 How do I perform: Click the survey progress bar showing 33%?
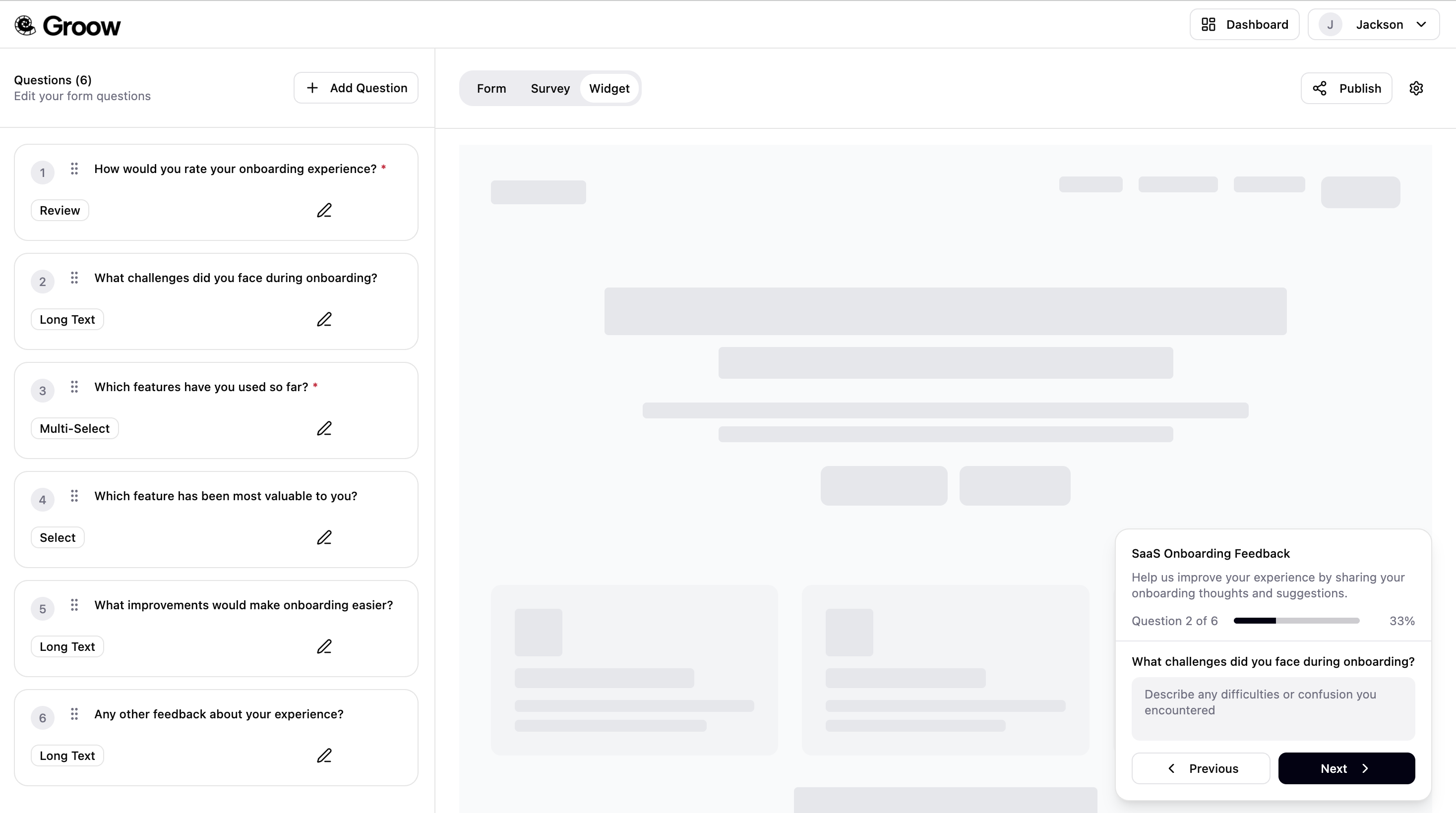pos(1295,620)
